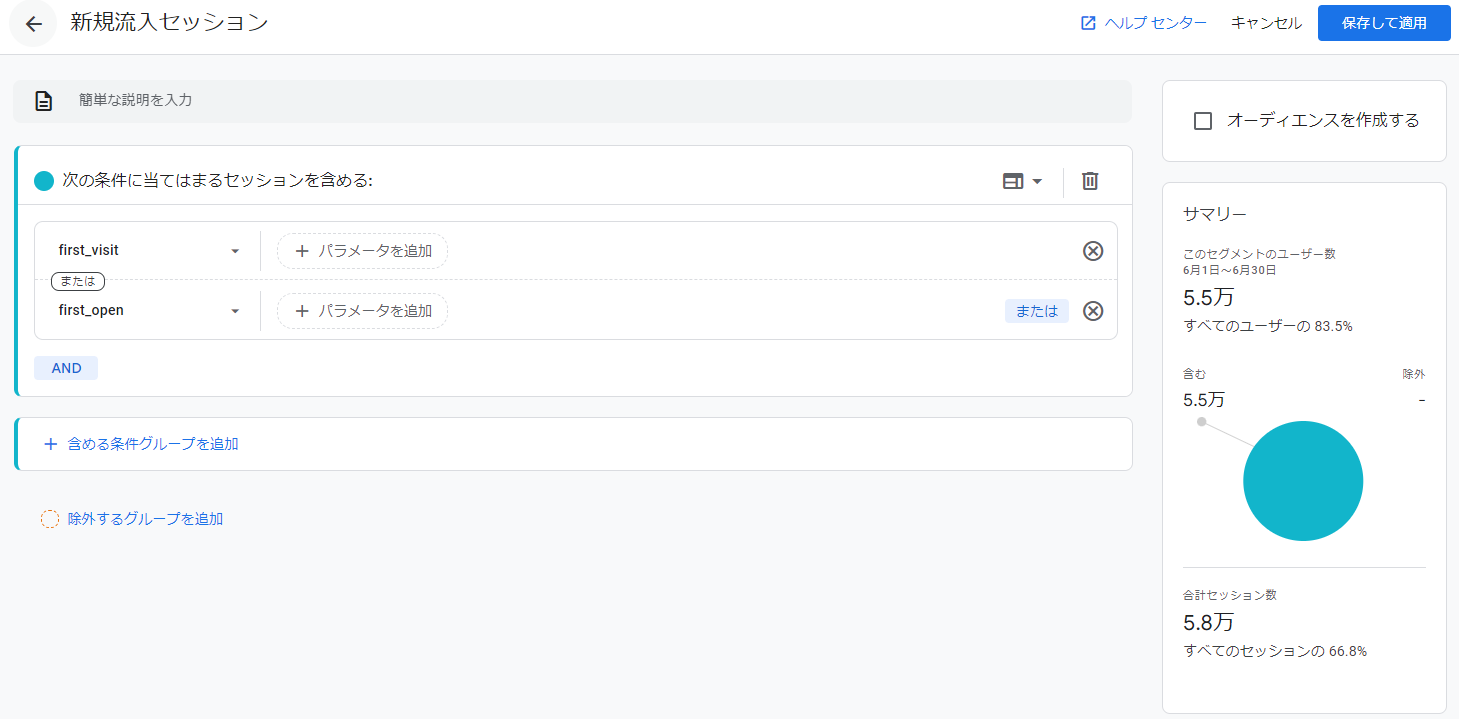Image resolution: width=1459 pixels, height=719 pixels.
Task: Click the plus icon in first_visit row
Action: [302, 251]
